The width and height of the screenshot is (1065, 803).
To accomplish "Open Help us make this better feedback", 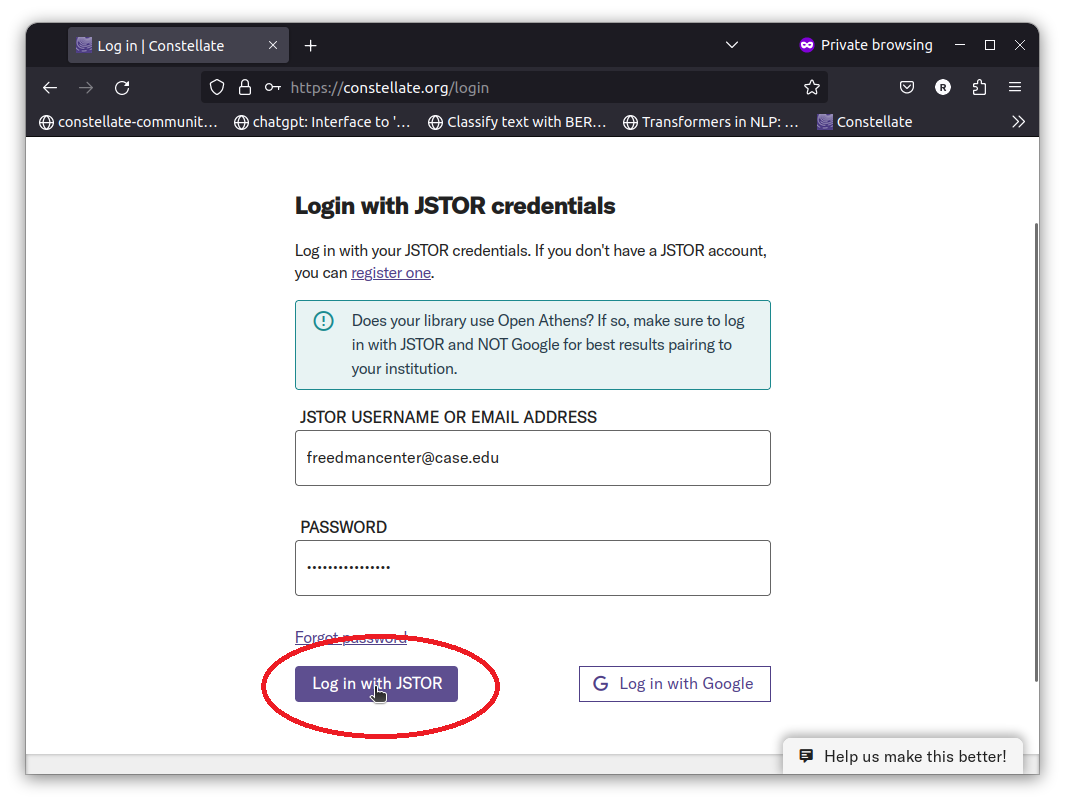I will pyautogui.click(x=903, y=756).
